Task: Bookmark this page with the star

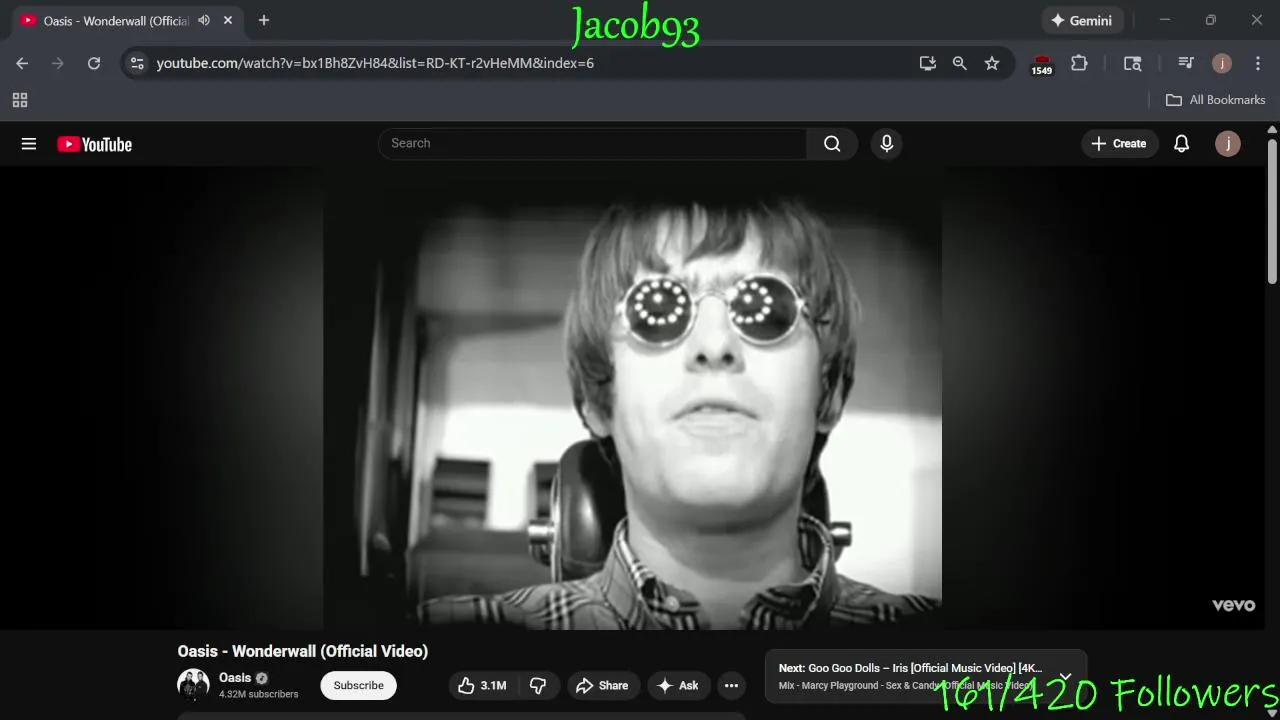Action: [x=992, y=63]
